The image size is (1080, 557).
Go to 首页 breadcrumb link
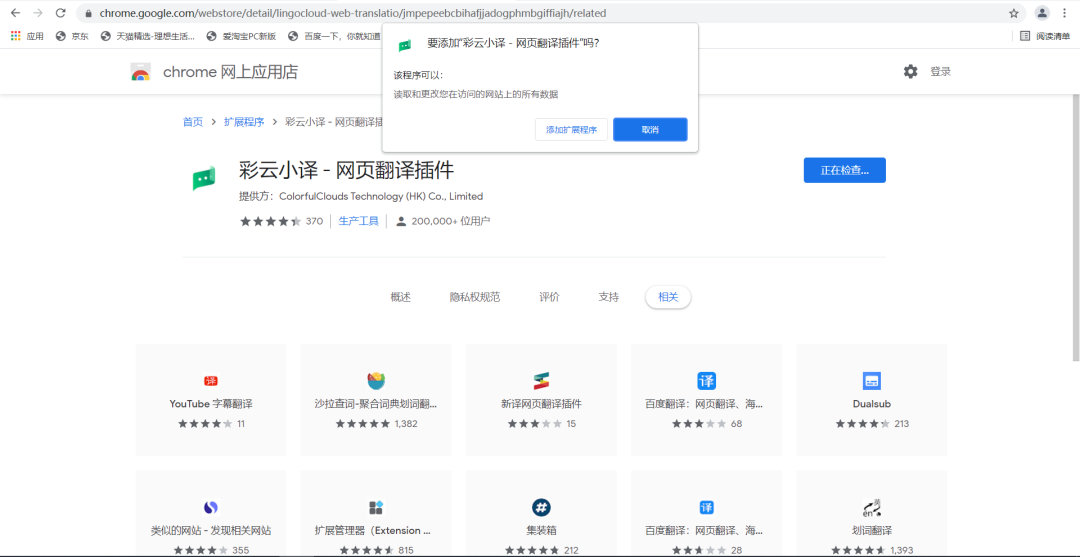pyautogui.click(x=193, y=122)
